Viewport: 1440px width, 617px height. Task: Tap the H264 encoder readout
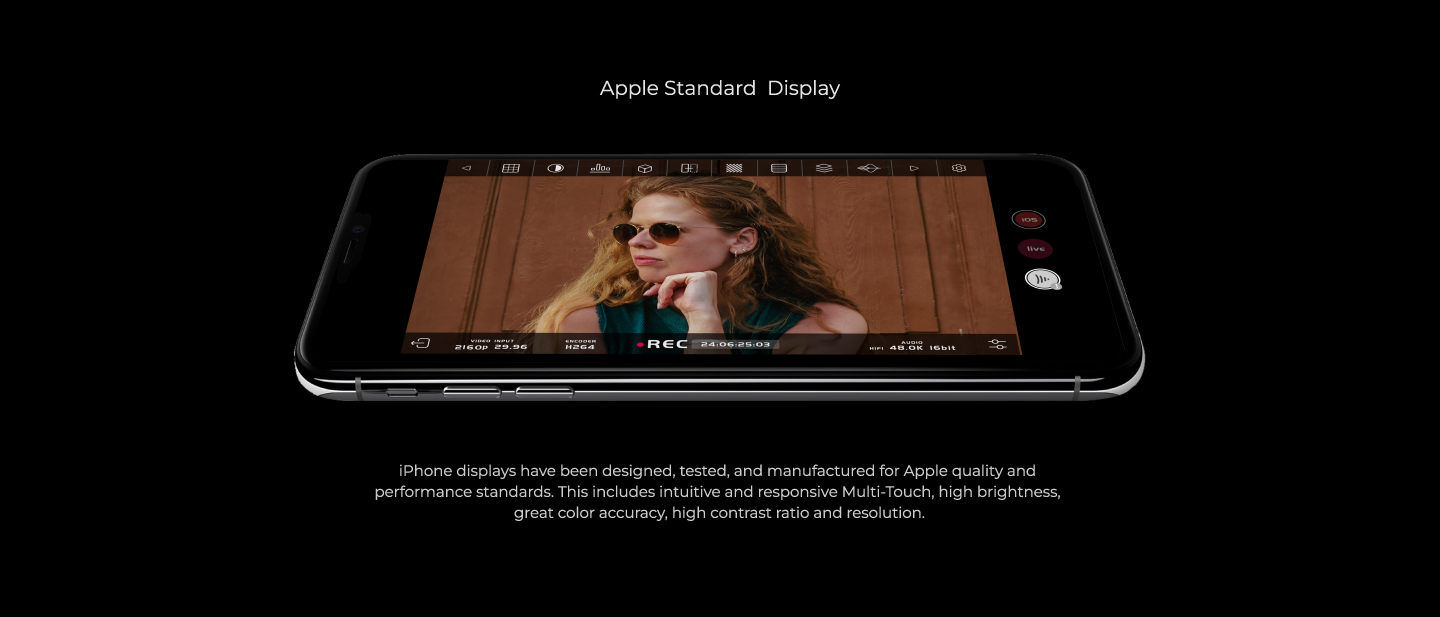click(581, 345)
